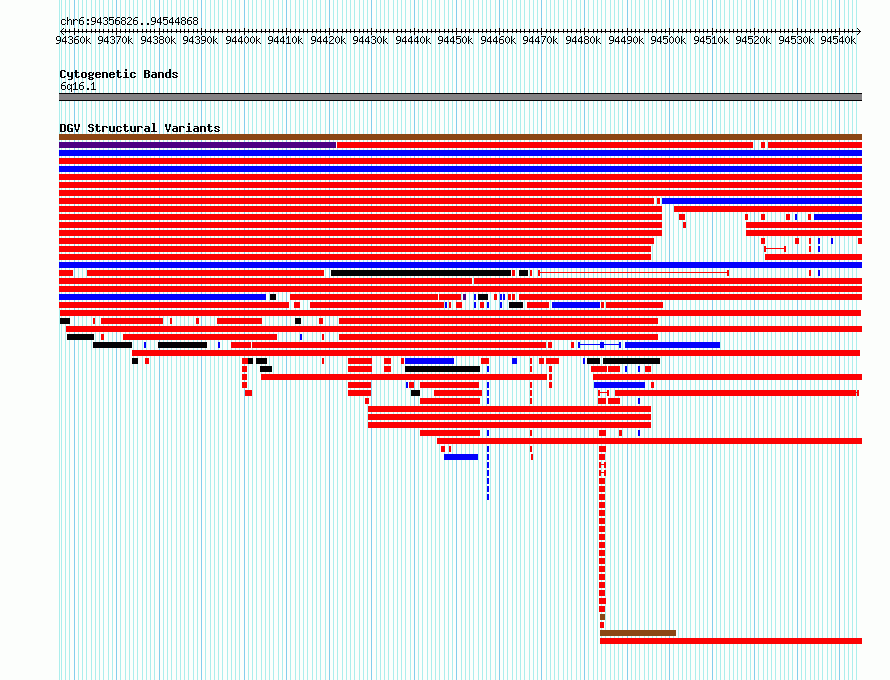The width and height of the screenshot is (890, 680).
Task: Click the 94480k ruler tick label
Action: click(583, 40)
